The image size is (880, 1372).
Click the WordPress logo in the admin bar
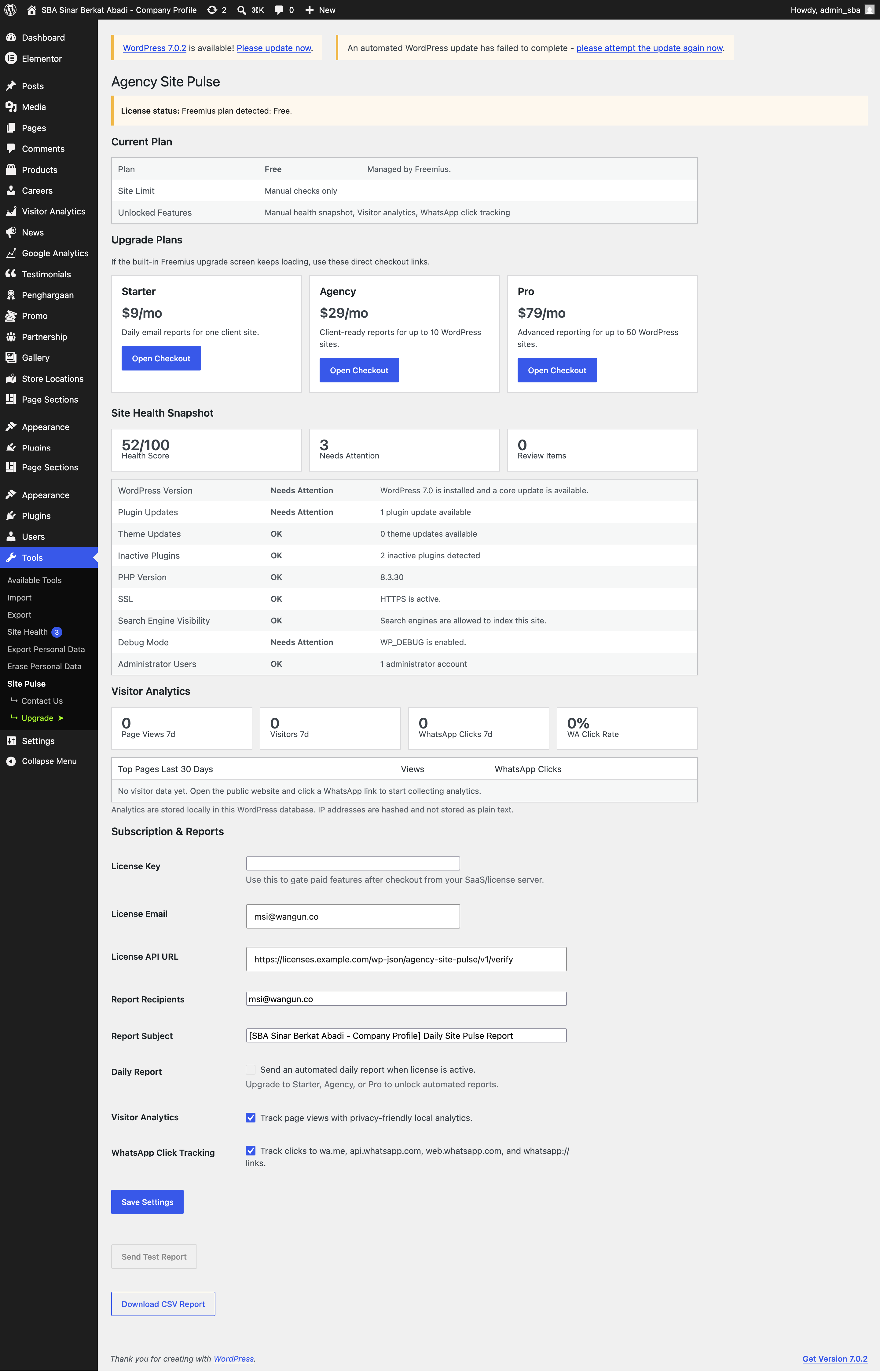click(x=10, y=10)
